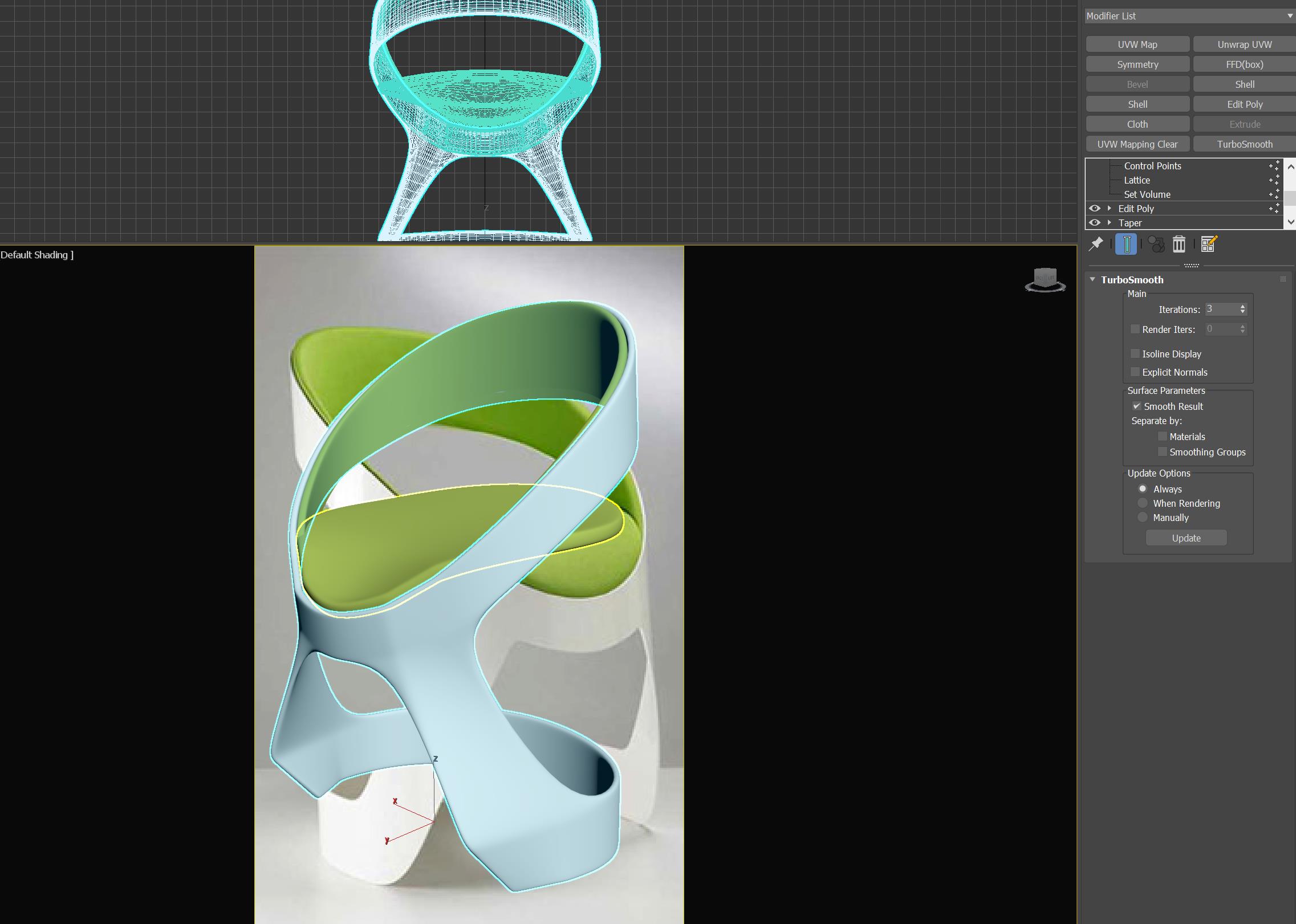Open the Modifier List dropdown
The height and width of the screenshot is (924, 1296).
click(x=1190, y=16)
